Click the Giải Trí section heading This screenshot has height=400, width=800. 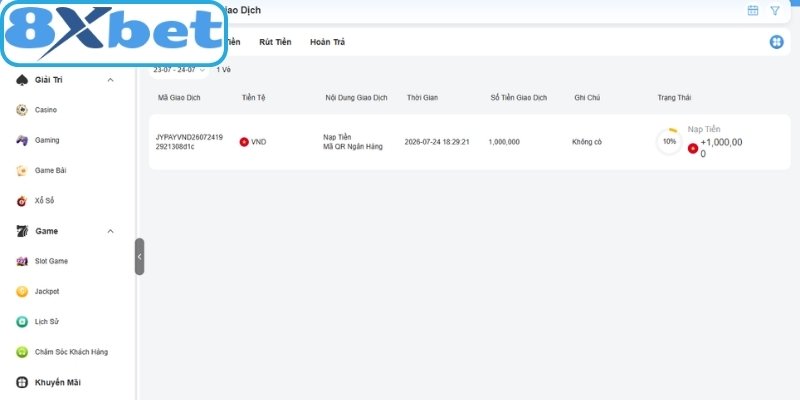pyautogui.click(x=48, y=80)
